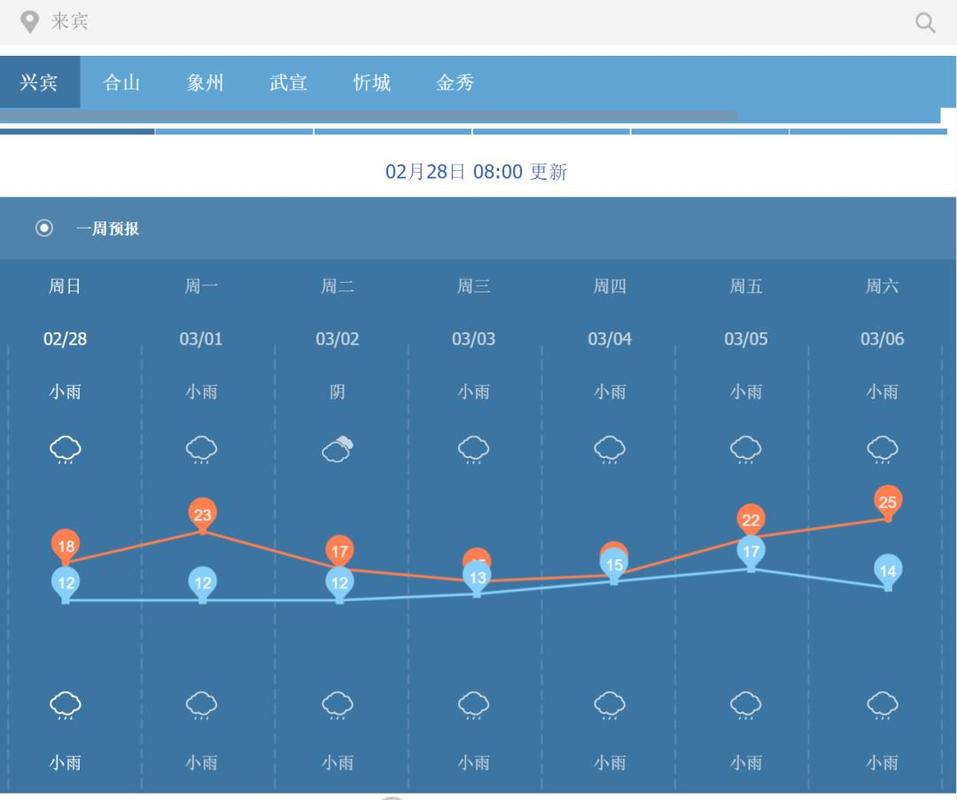Click the blue 12 low marker for 02/28
The image size is (957, 800).
pos(66,583)
